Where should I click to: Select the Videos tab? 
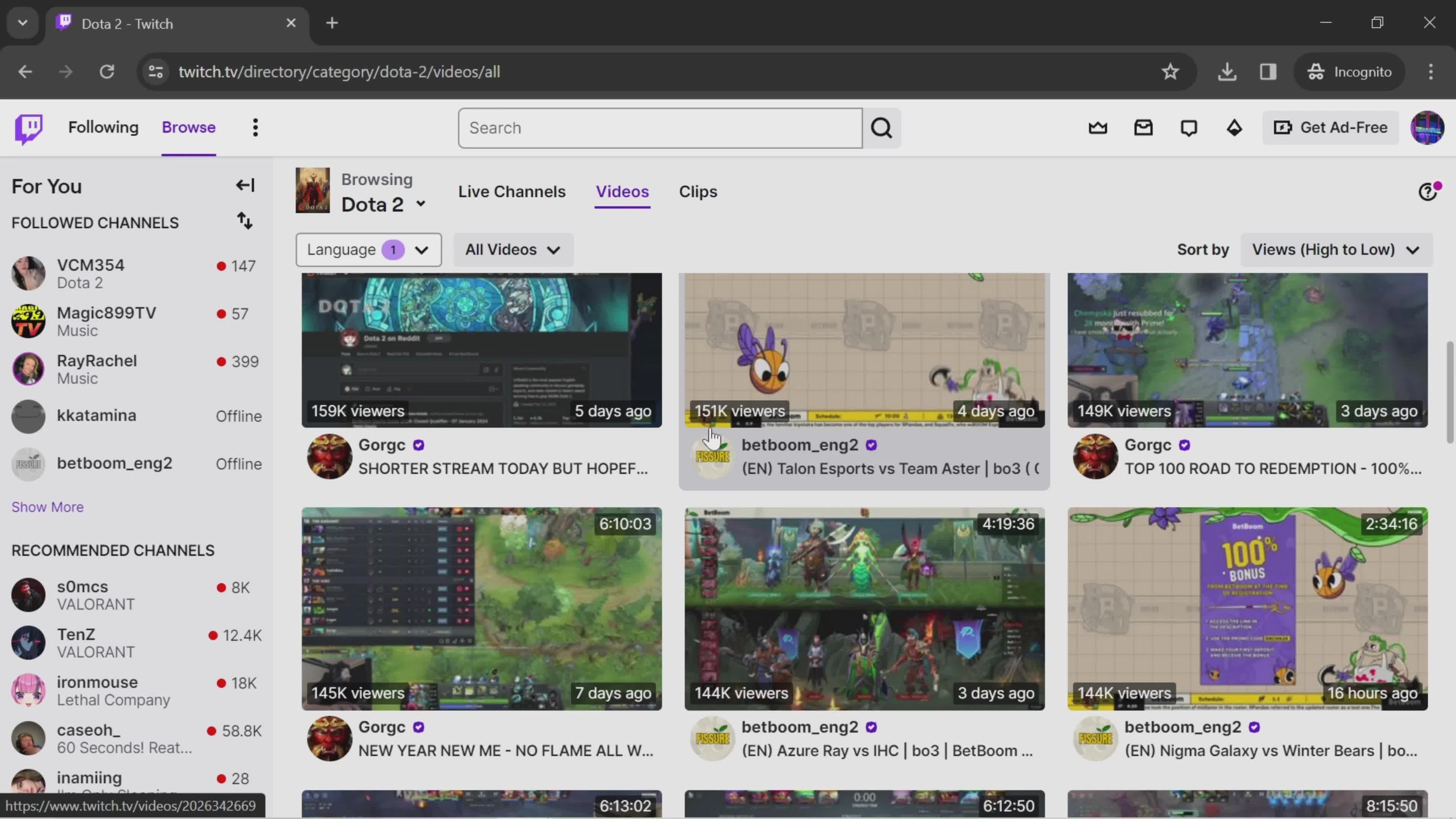(622, 191)
